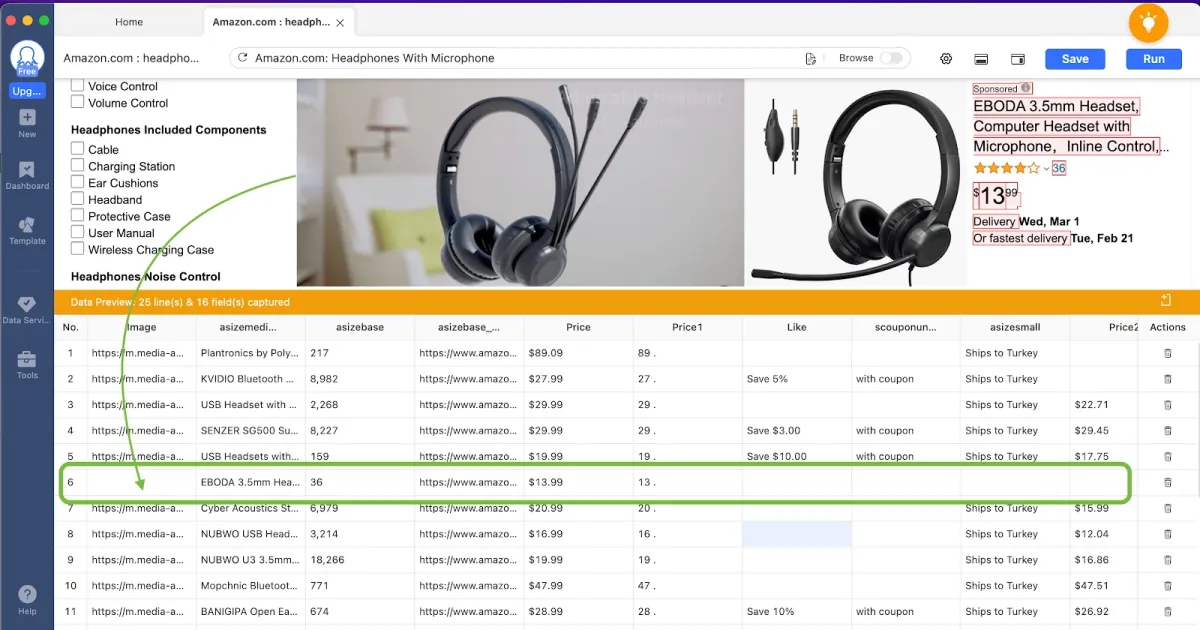Click the orange lightbulb tips icon

coord(1148,22)
